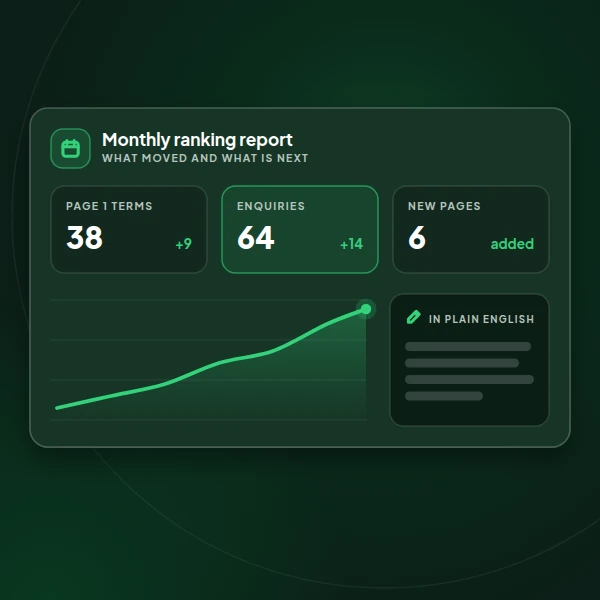Click the pencil icon beside In Plain English
This screenshot has width=600, height=600.
(x=413, y=318)
